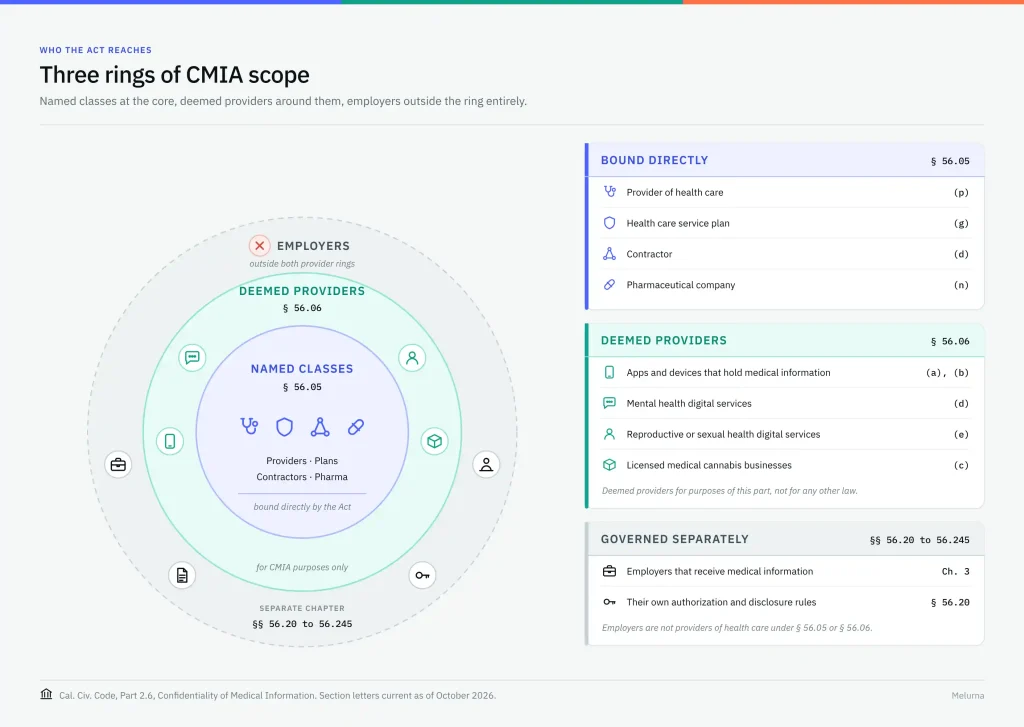Select the subtitle starting 'Named classes at the core'
1024x727 pixels.
point(283,101)
